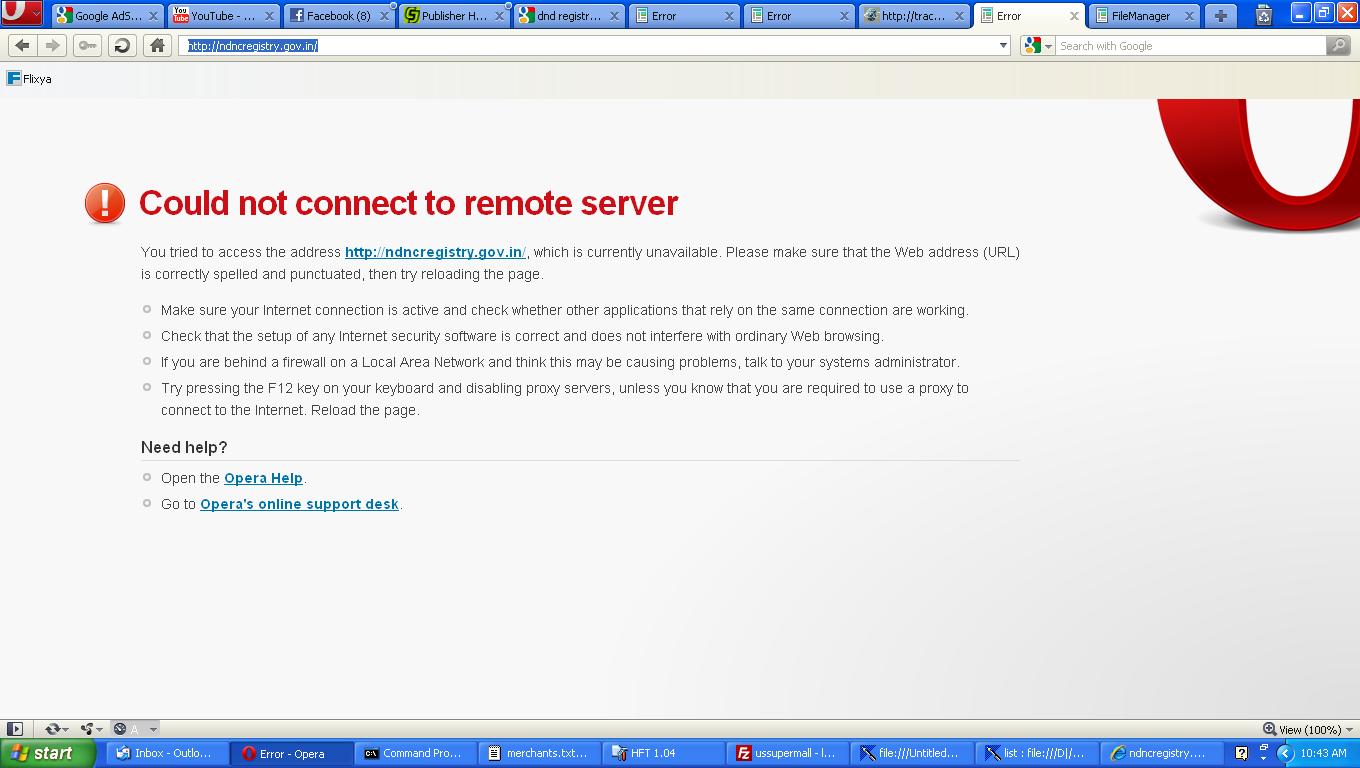Image resolution: width=1360 pixels, height=768 pixels.
Task: Click the password manager key icon
Action: click(x=88, y=46)
